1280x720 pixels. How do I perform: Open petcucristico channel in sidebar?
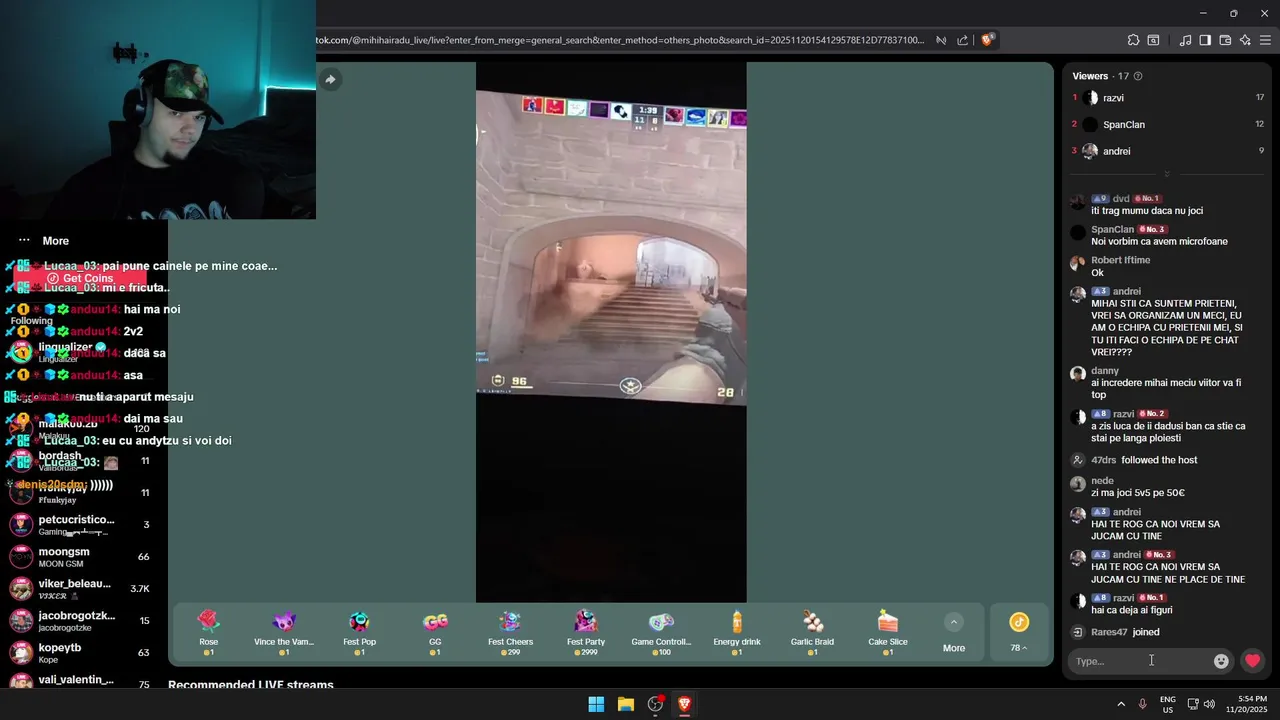78,525
